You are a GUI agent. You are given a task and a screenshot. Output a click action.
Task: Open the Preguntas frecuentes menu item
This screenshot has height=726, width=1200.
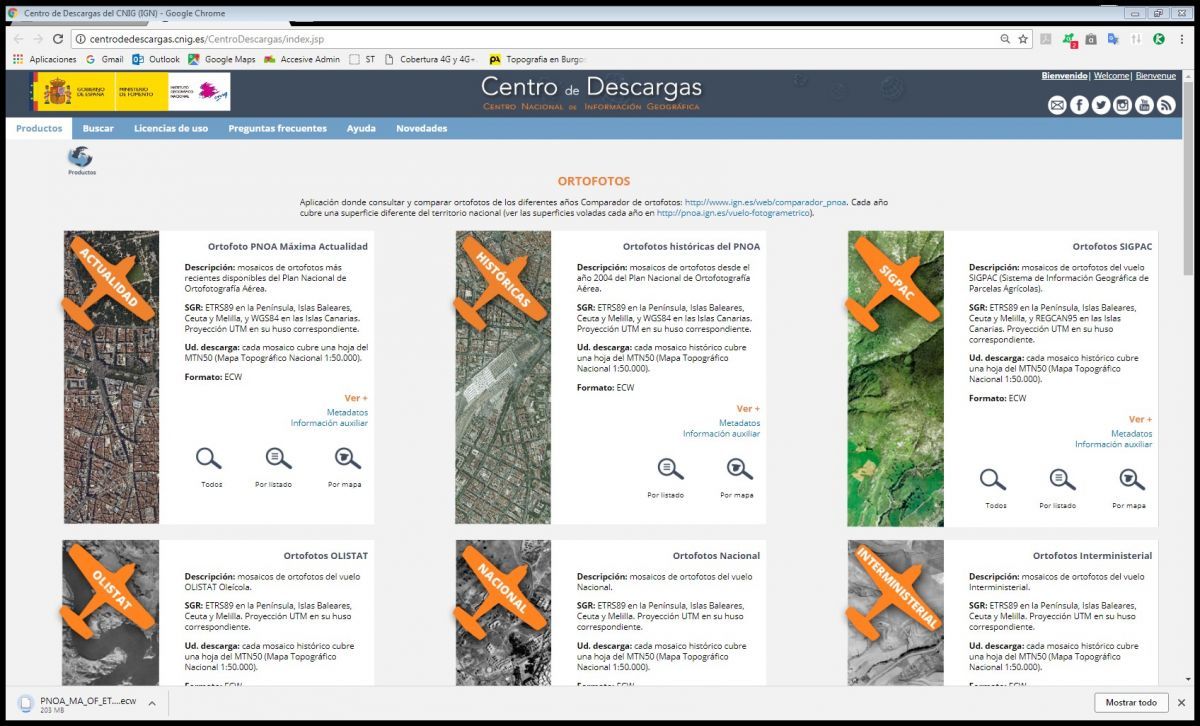[x=277, y=128]
